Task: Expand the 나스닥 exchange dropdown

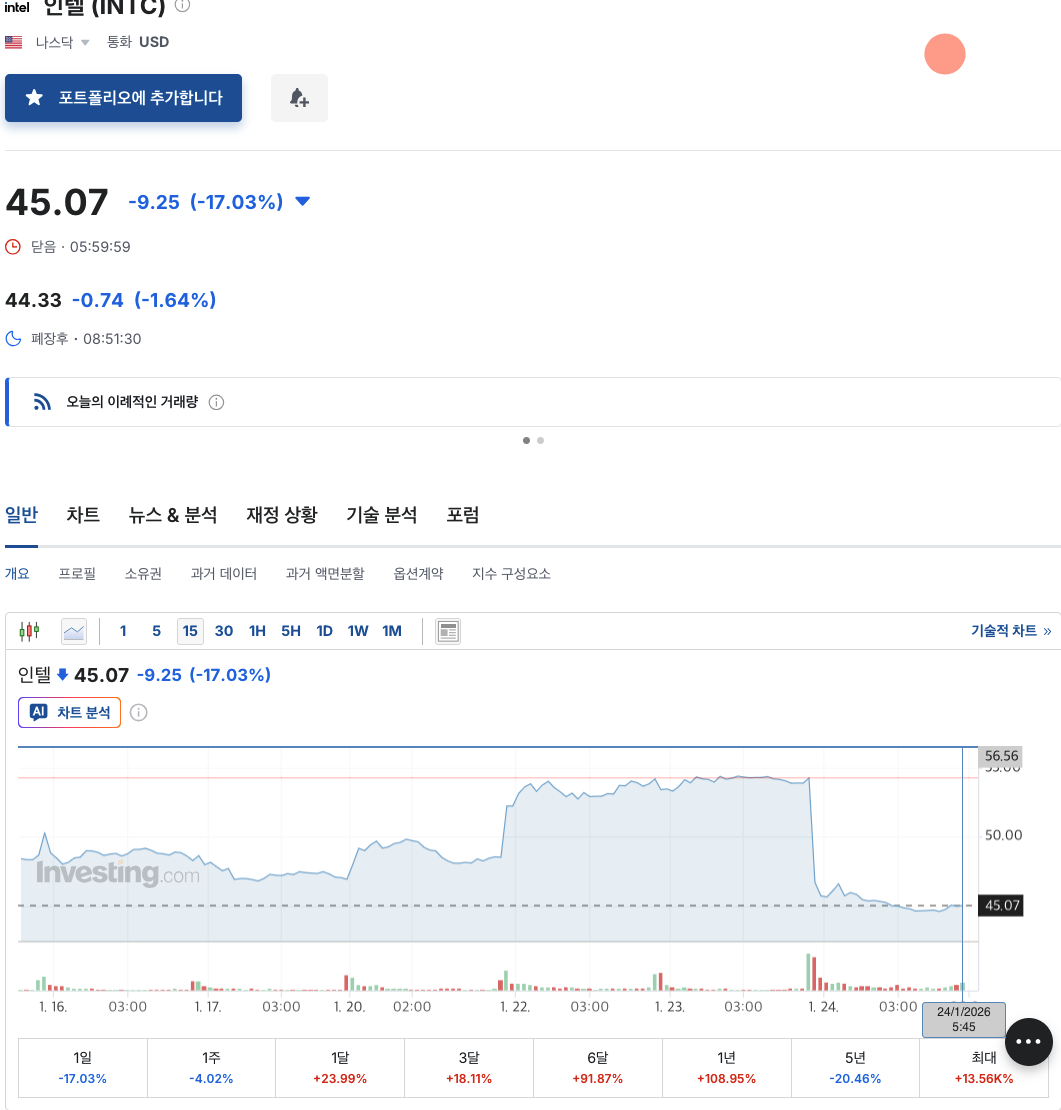Action: pos(63,42)
